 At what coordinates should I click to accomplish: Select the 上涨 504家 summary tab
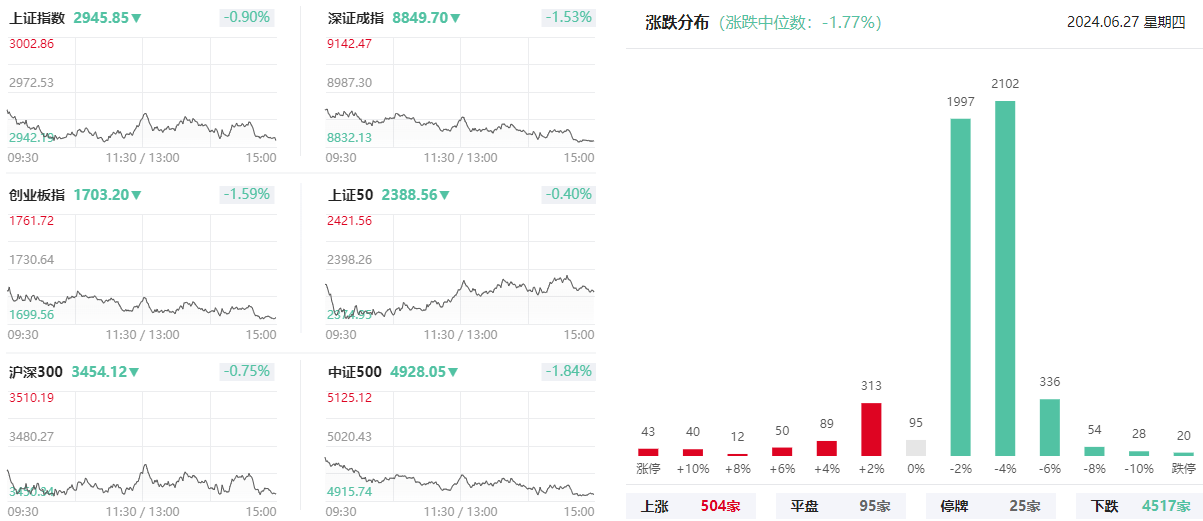[x=691, y=506]
